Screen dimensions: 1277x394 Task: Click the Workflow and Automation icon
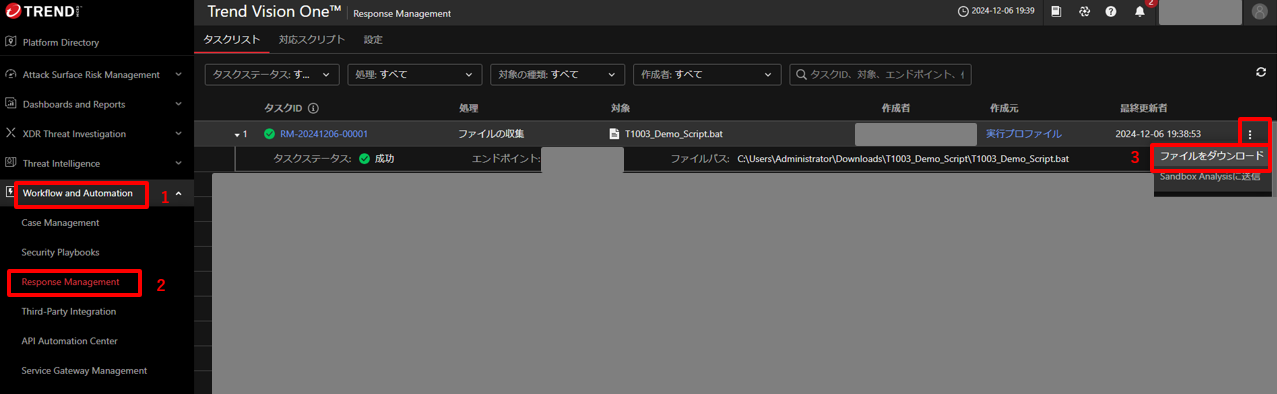11,193
